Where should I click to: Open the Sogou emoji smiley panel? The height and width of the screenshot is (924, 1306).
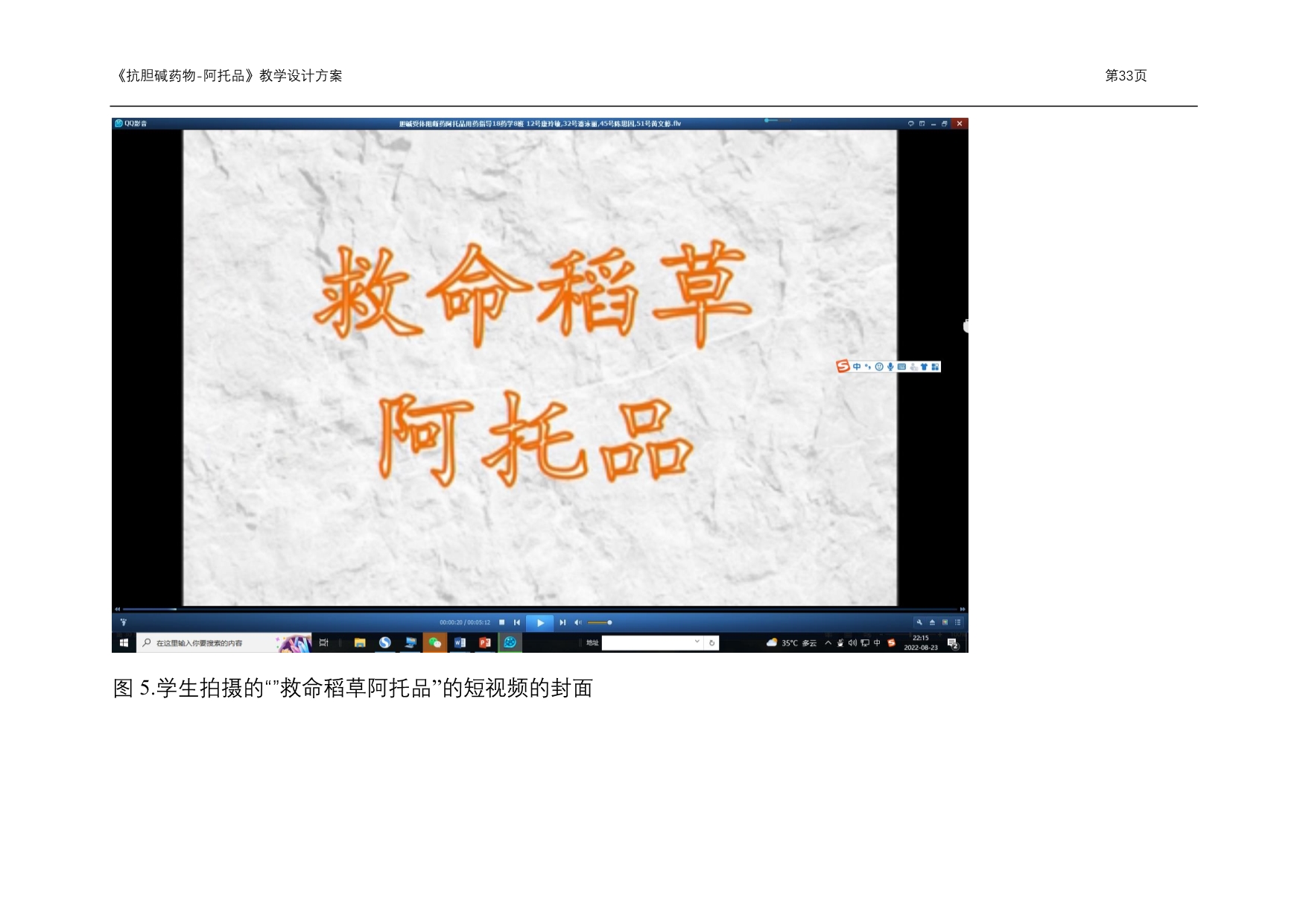tap(879, 367)
